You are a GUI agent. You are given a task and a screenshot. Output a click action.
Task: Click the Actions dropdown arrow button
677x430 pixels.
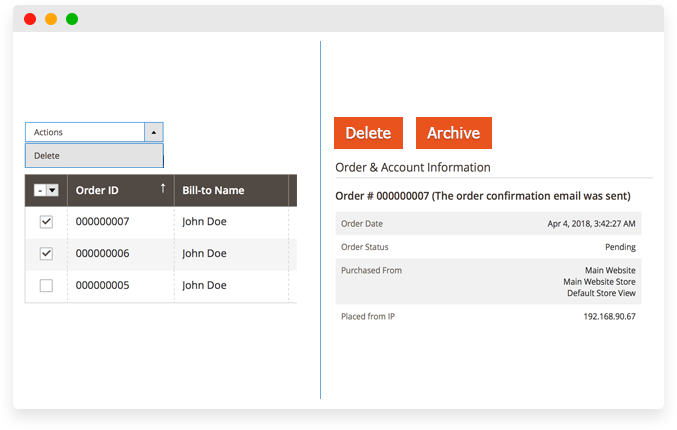pyautogui.click(x=154, y=132)
